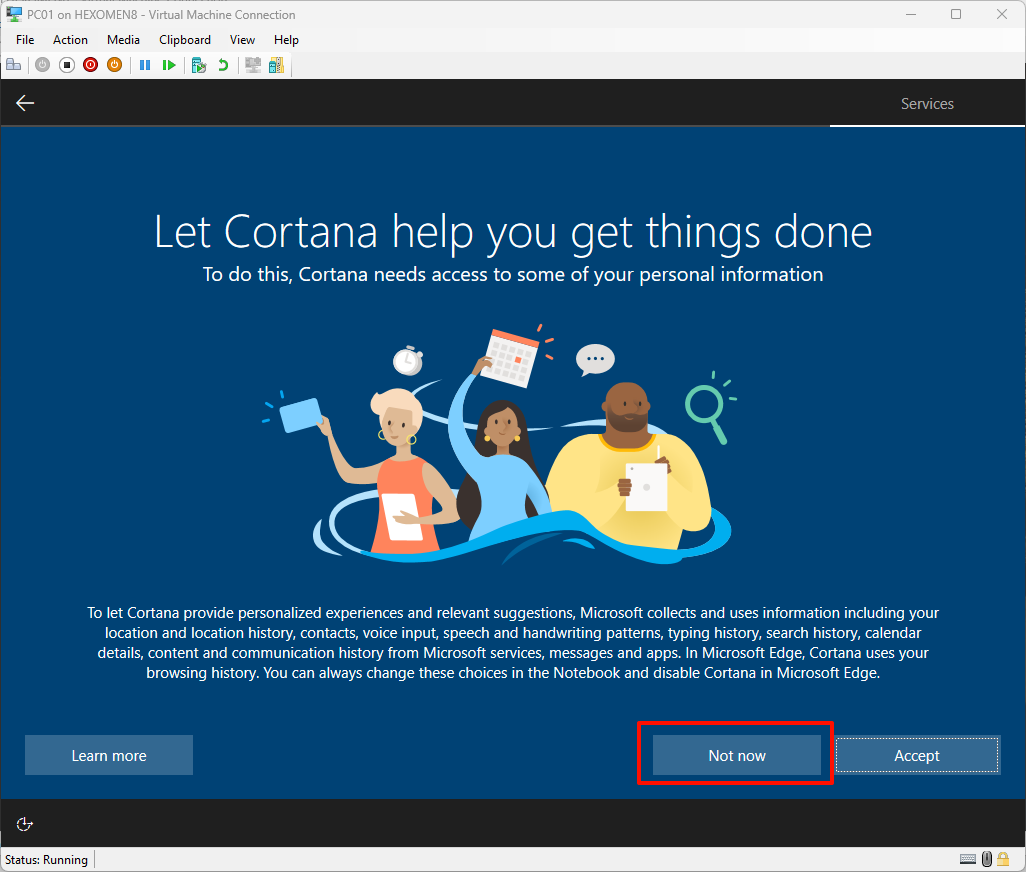
Task: Click the paragraph starting 'To let Cortana provide'
Action: tap(513, 642)
